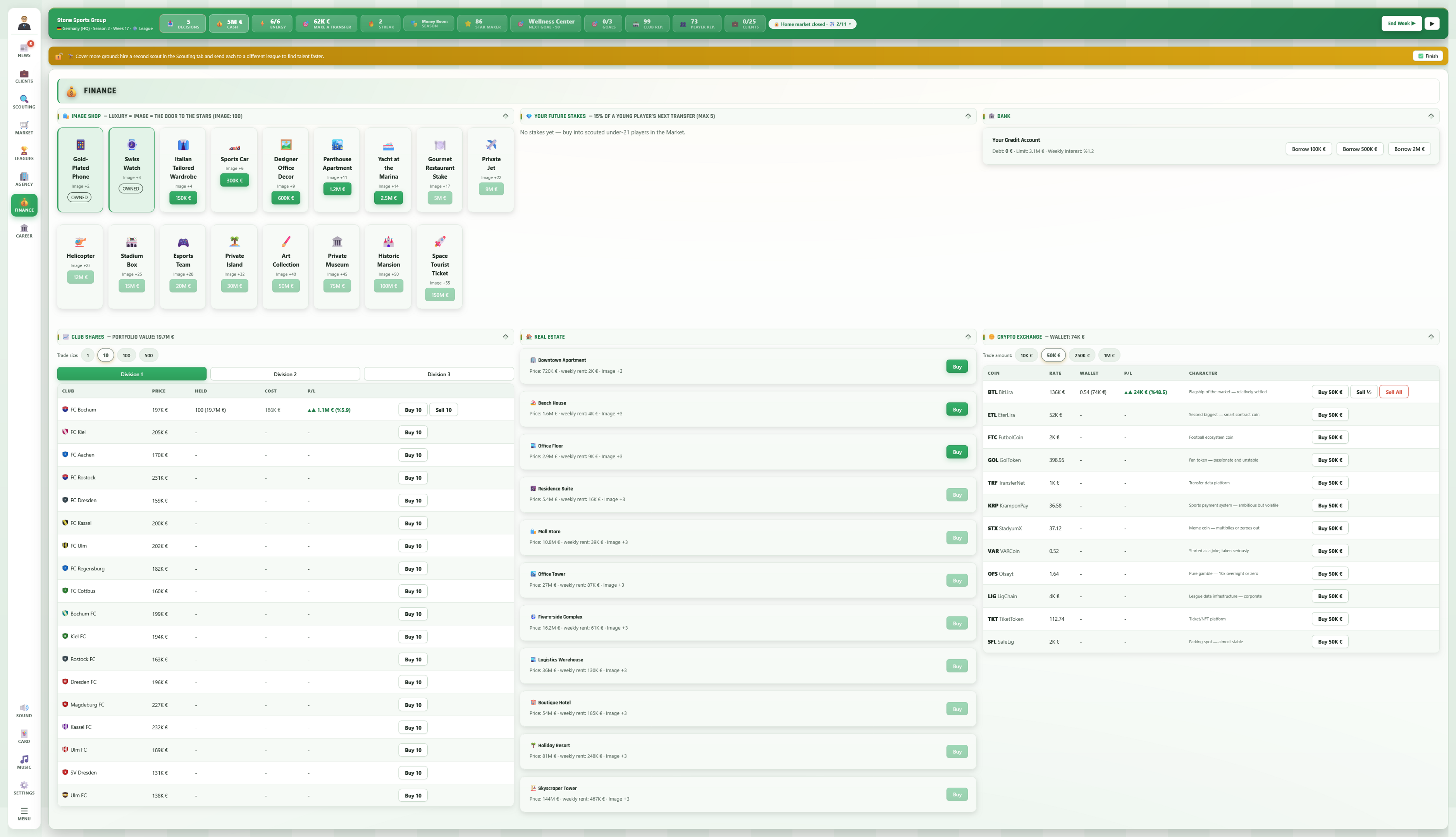Click the Decisions counter in header
1456x837 pixels.
pos(183,24)
